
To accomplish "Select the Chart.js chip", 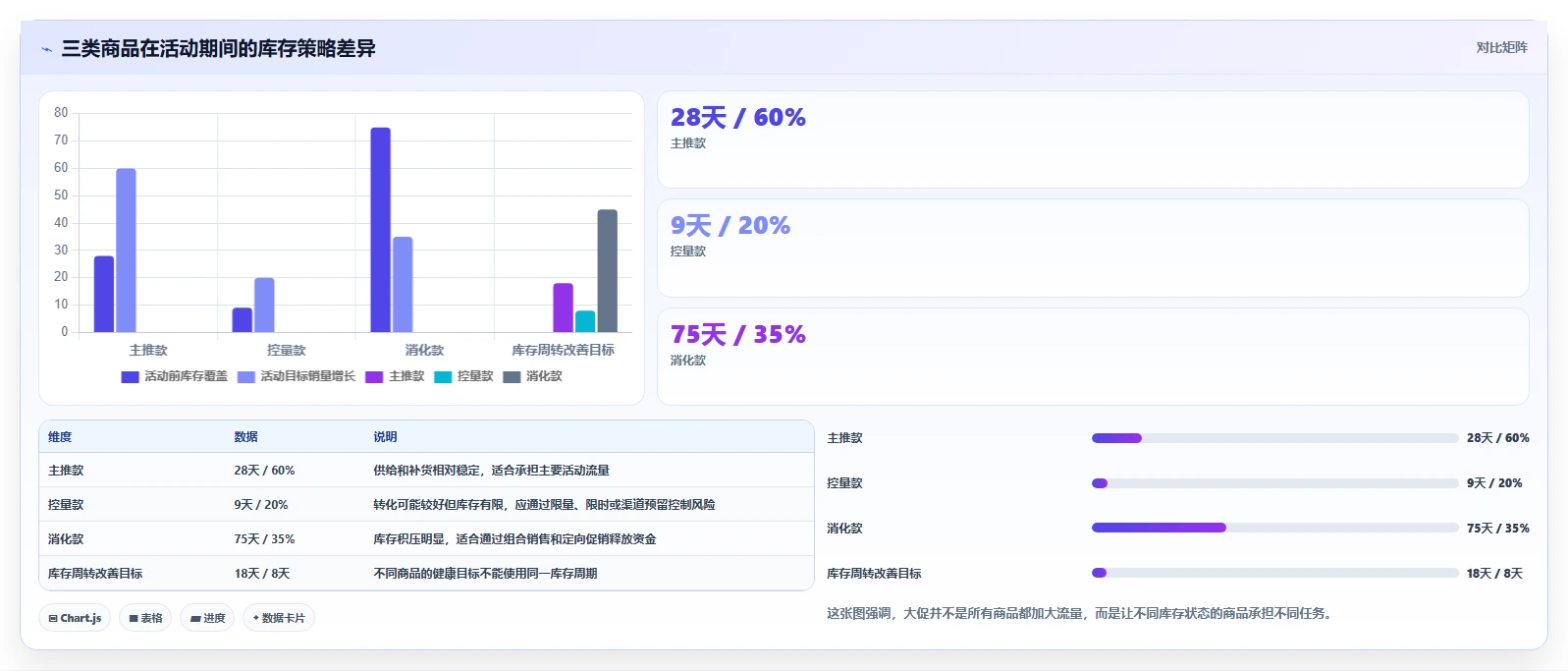I will click(x=75, y=618).
